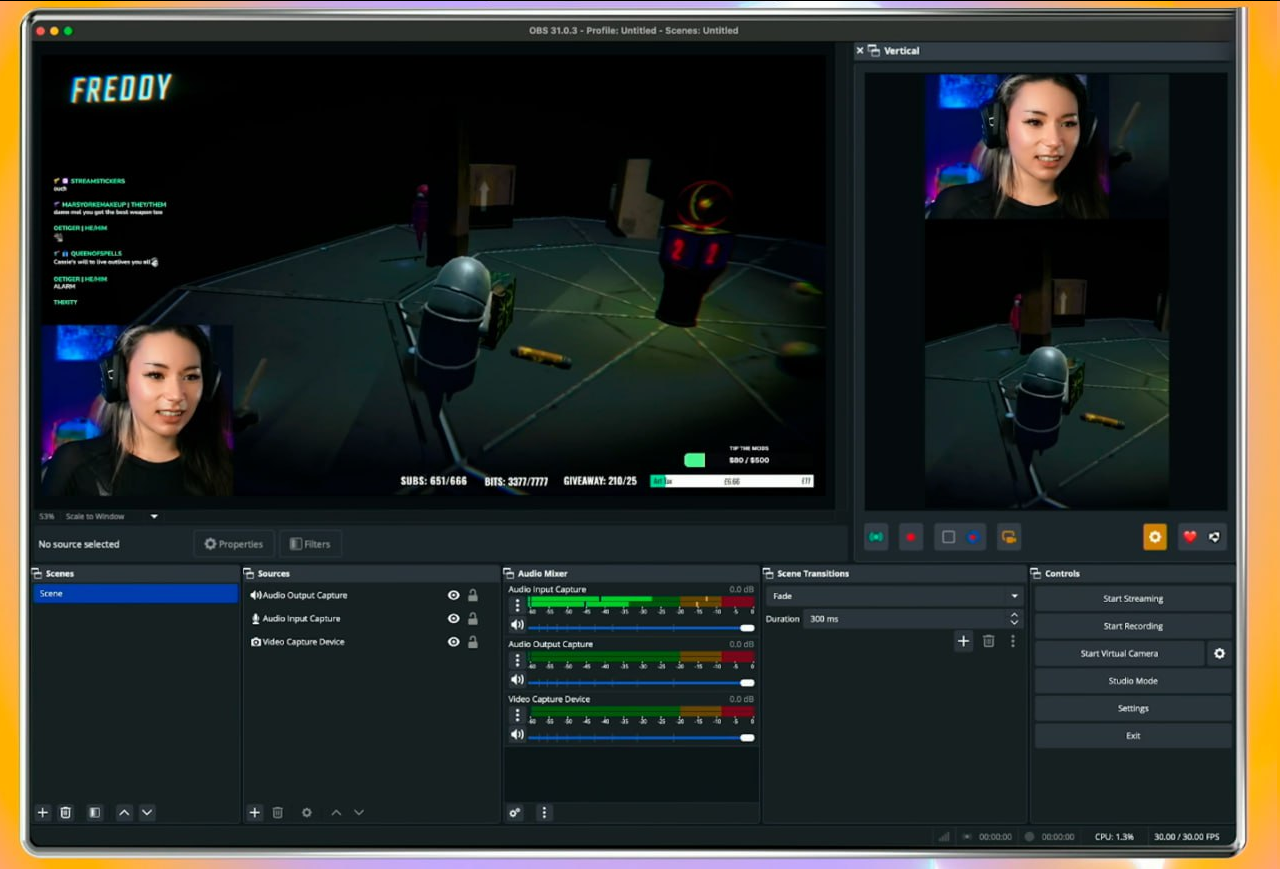Toggle lock on Audio Input Capture source

[x=473, y=619]
